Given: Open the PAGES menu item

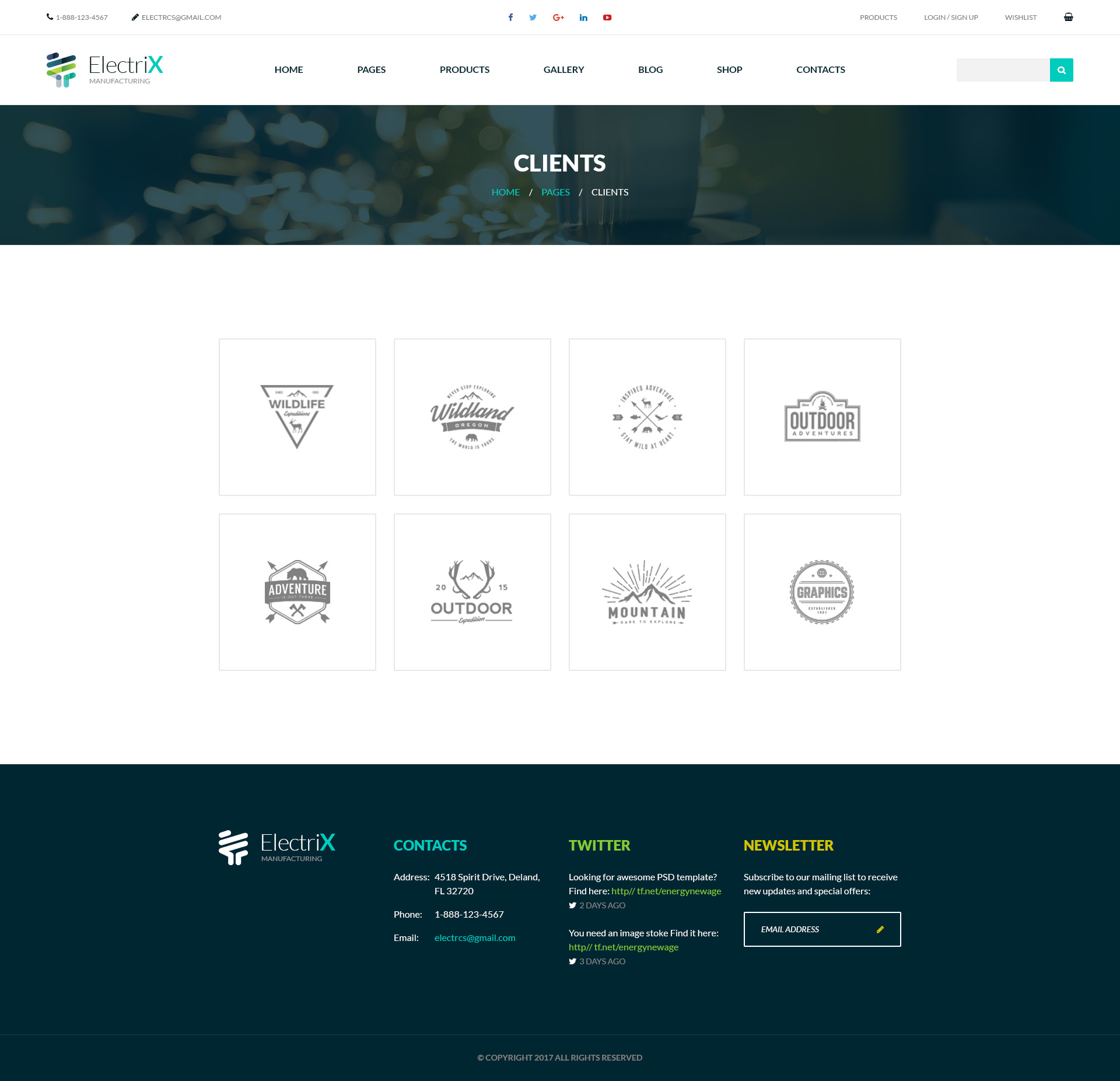Looking at the screenshot, I should 371,69.
